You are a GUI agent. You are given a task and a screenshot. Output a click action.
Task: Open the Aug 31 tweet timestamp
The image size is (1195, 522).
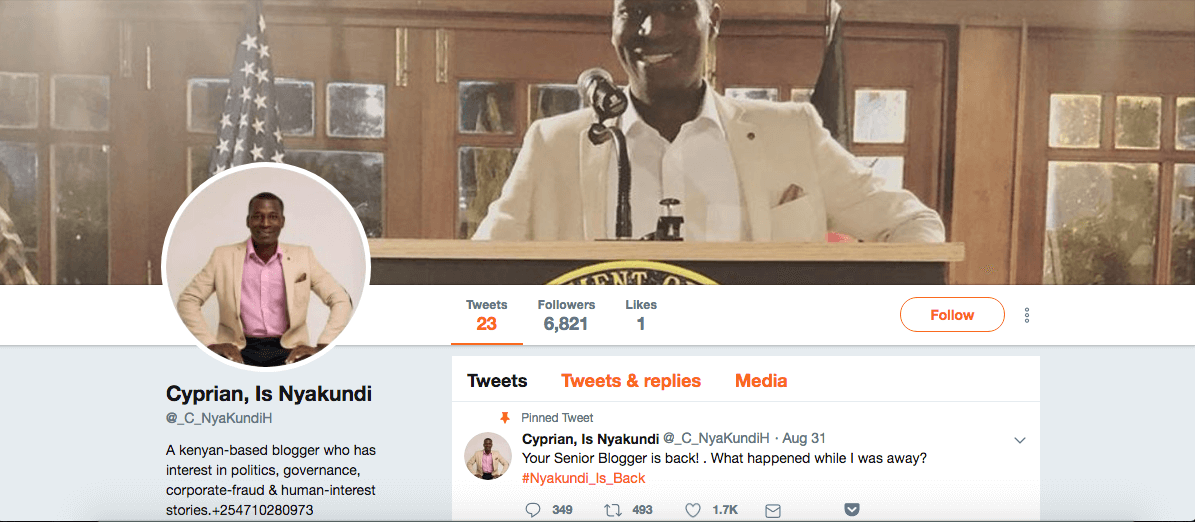pyautogui.click(x=804, y=438)
